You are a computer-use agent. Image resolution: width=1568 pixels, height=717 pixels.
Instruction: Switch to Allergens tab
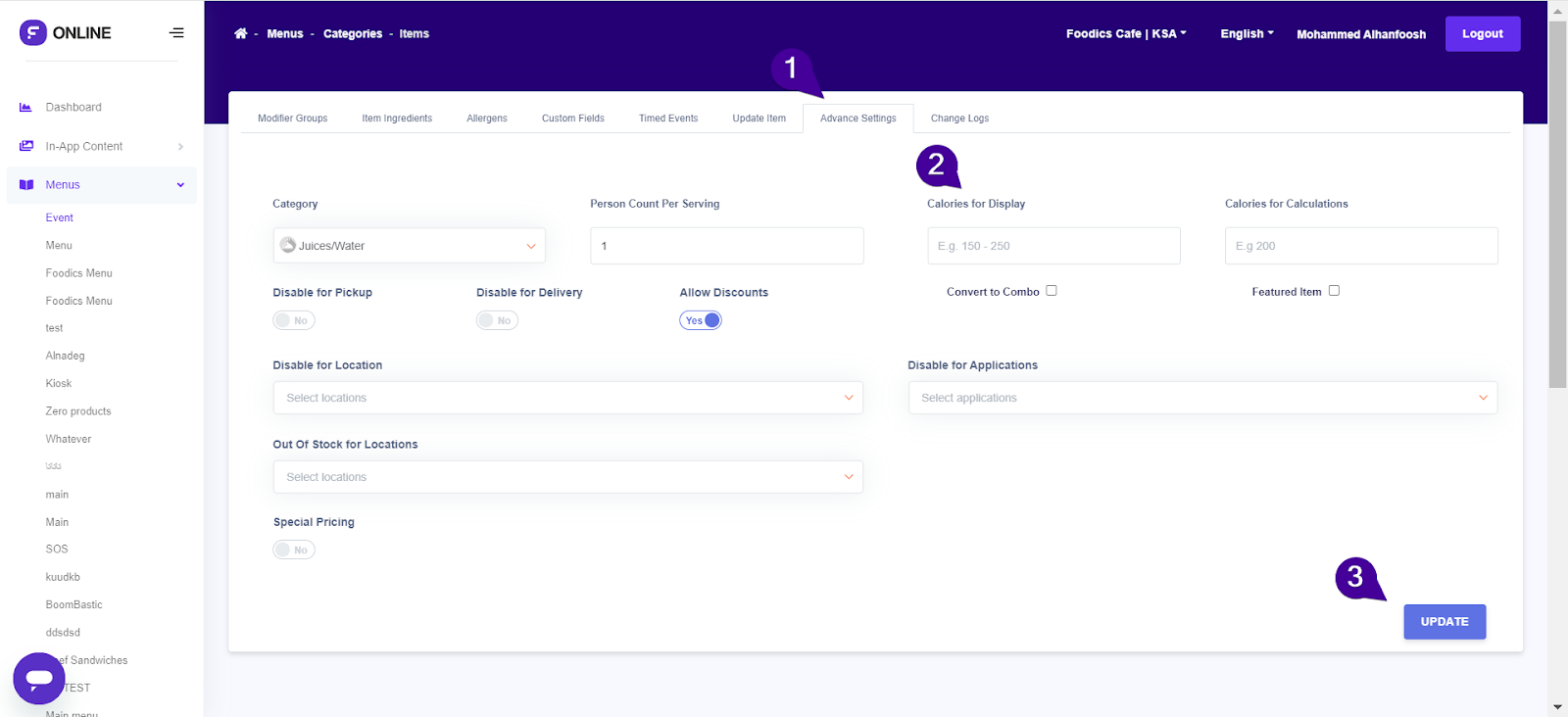[487, 119]
